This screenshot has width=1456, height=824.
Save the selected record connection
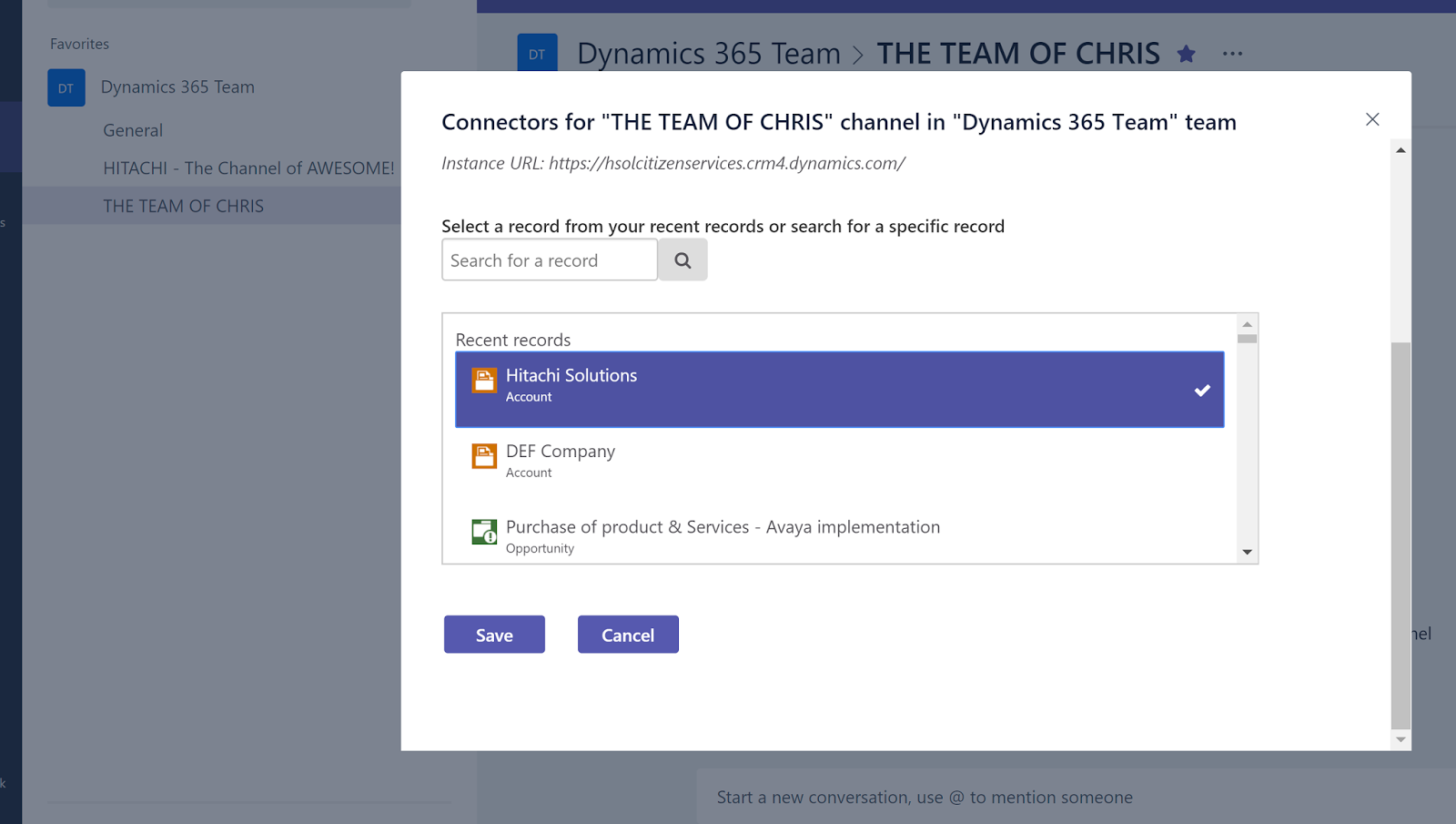[494, 635]
